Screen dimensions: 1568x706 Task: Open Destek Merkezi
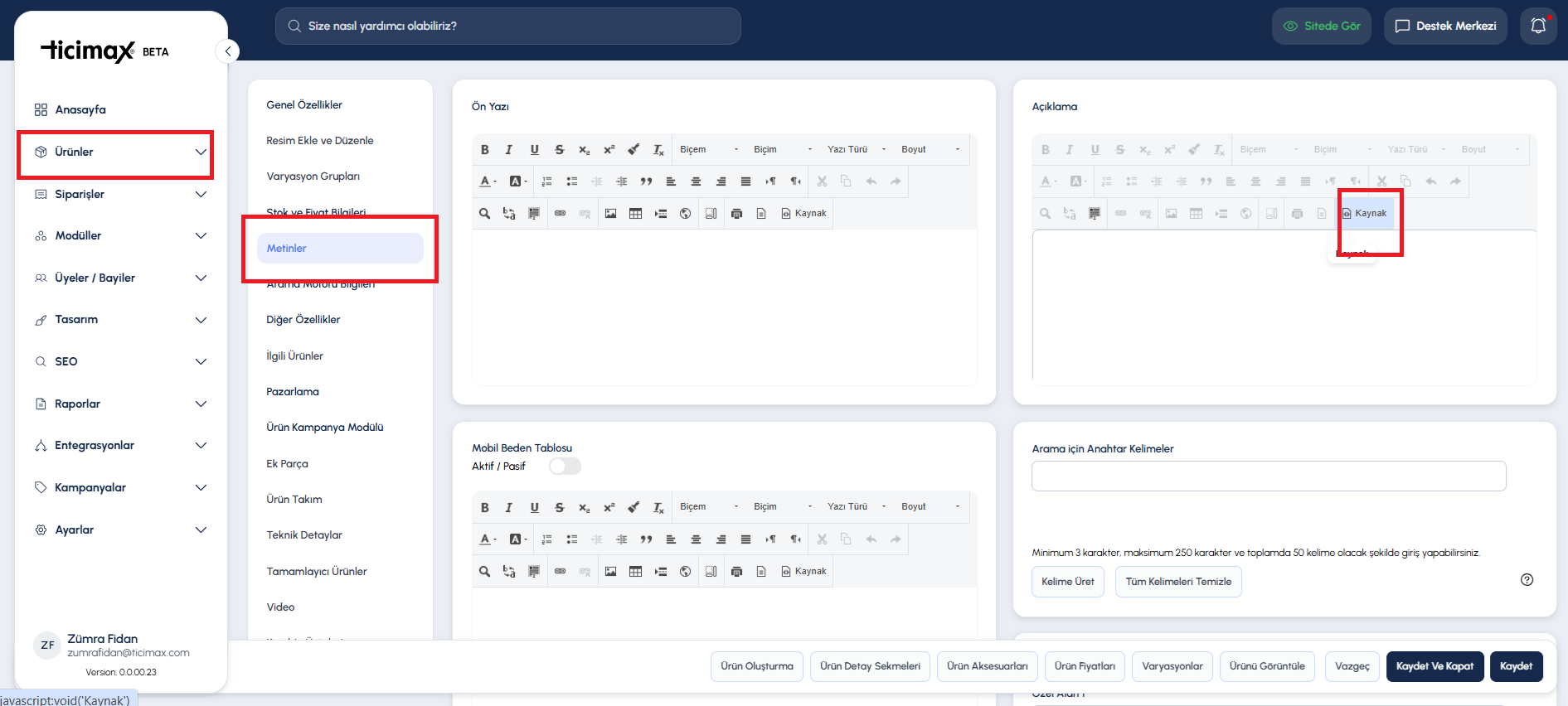coord(1445,26)
